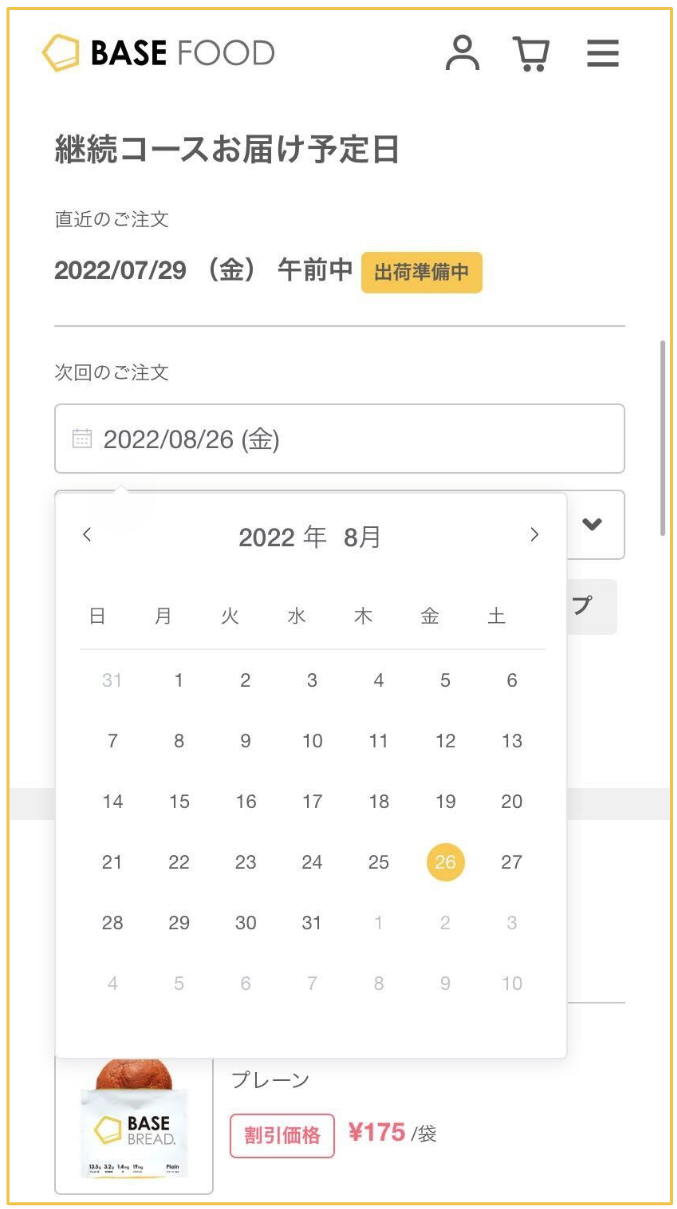Pick September 10 greyed date
Screen dimensions: 677x1209
point(512,983)
